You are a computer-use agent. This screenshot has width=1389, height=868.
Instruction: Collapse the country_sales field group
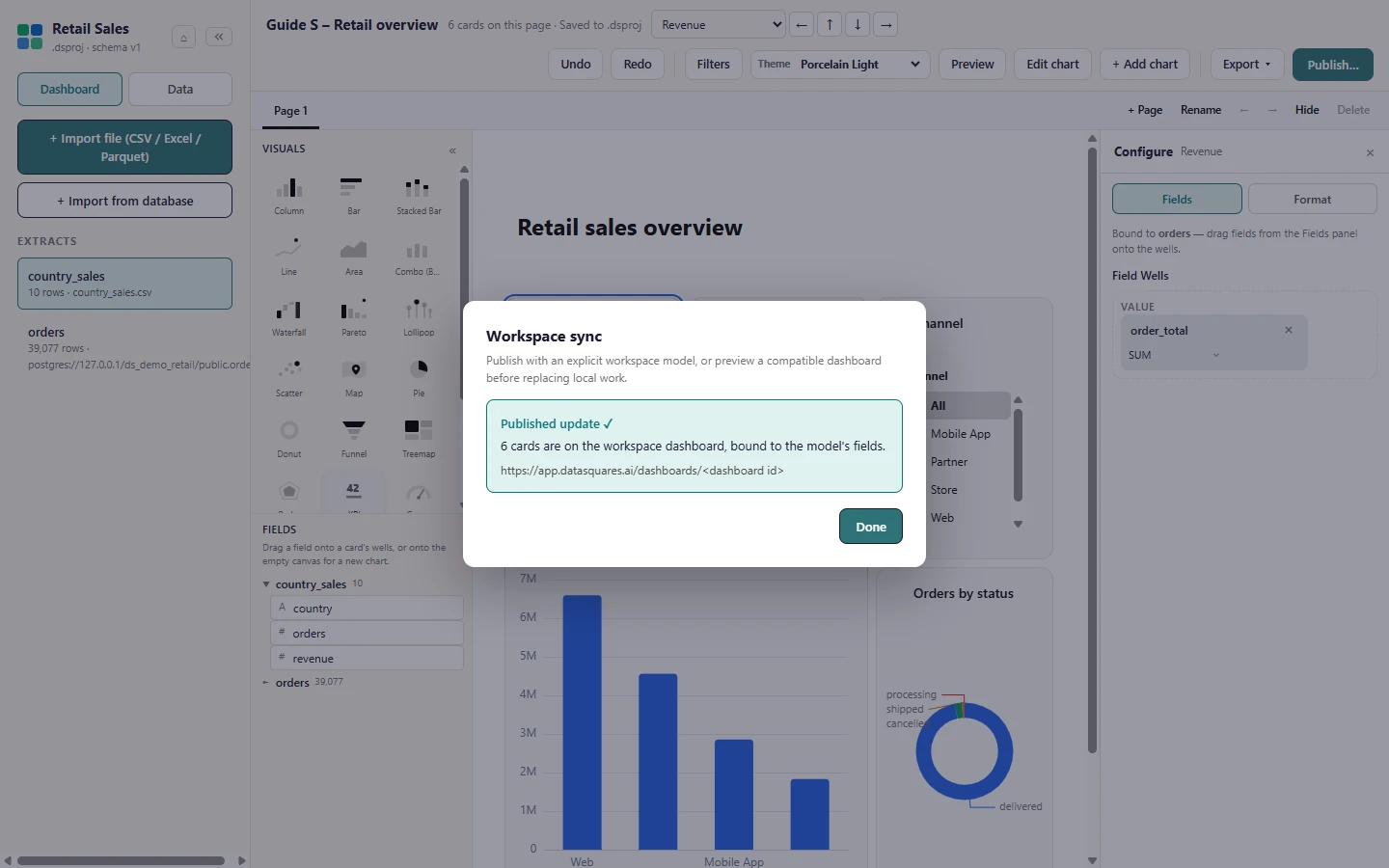click(266, 584)
